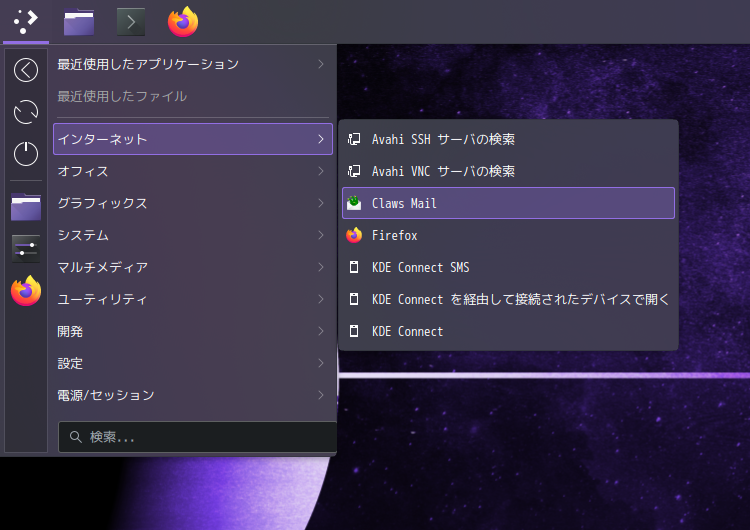Click the 検索 search input field

click(198, 437)
